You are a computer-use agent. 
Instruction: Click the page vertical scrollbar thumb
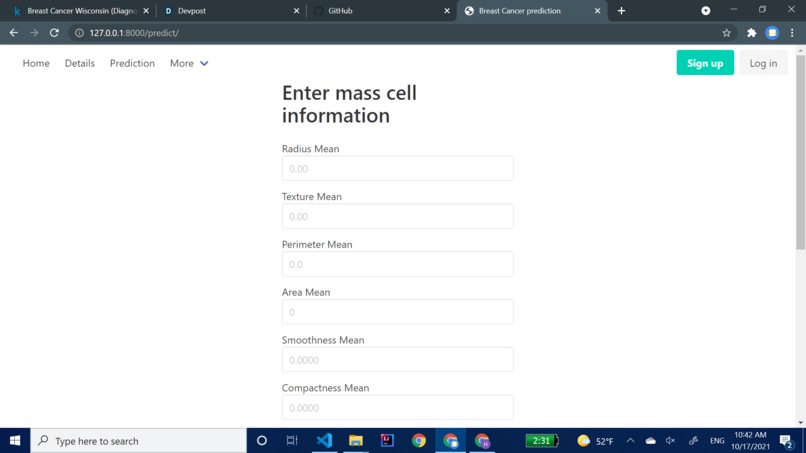point(800,152)
